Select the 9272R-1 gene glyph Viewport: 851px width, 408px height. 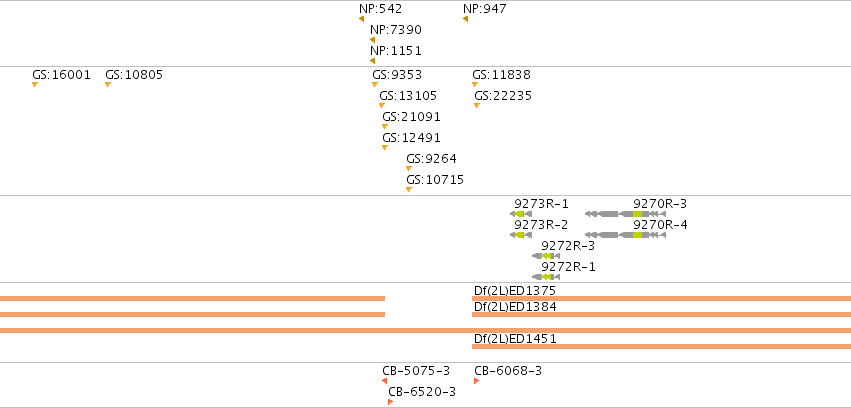point(546,277)
